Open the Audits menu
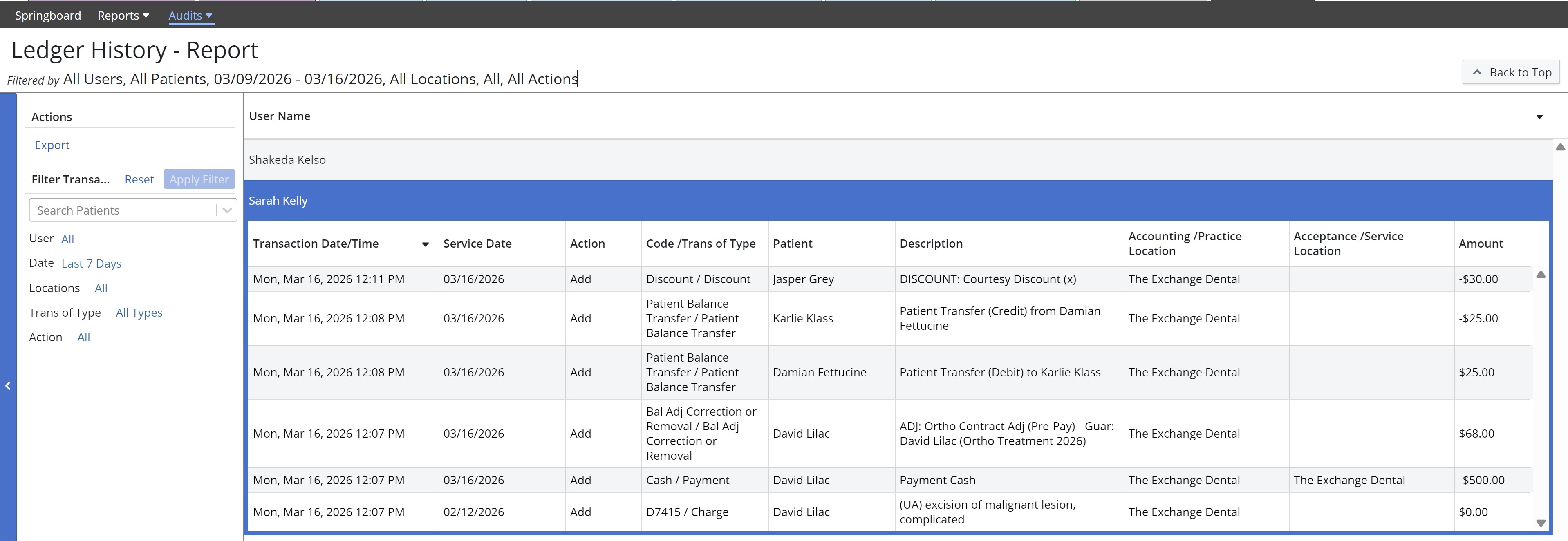The width and height of the screenshot is (1568, 541). pyautogui.click(x=190, y=16)
